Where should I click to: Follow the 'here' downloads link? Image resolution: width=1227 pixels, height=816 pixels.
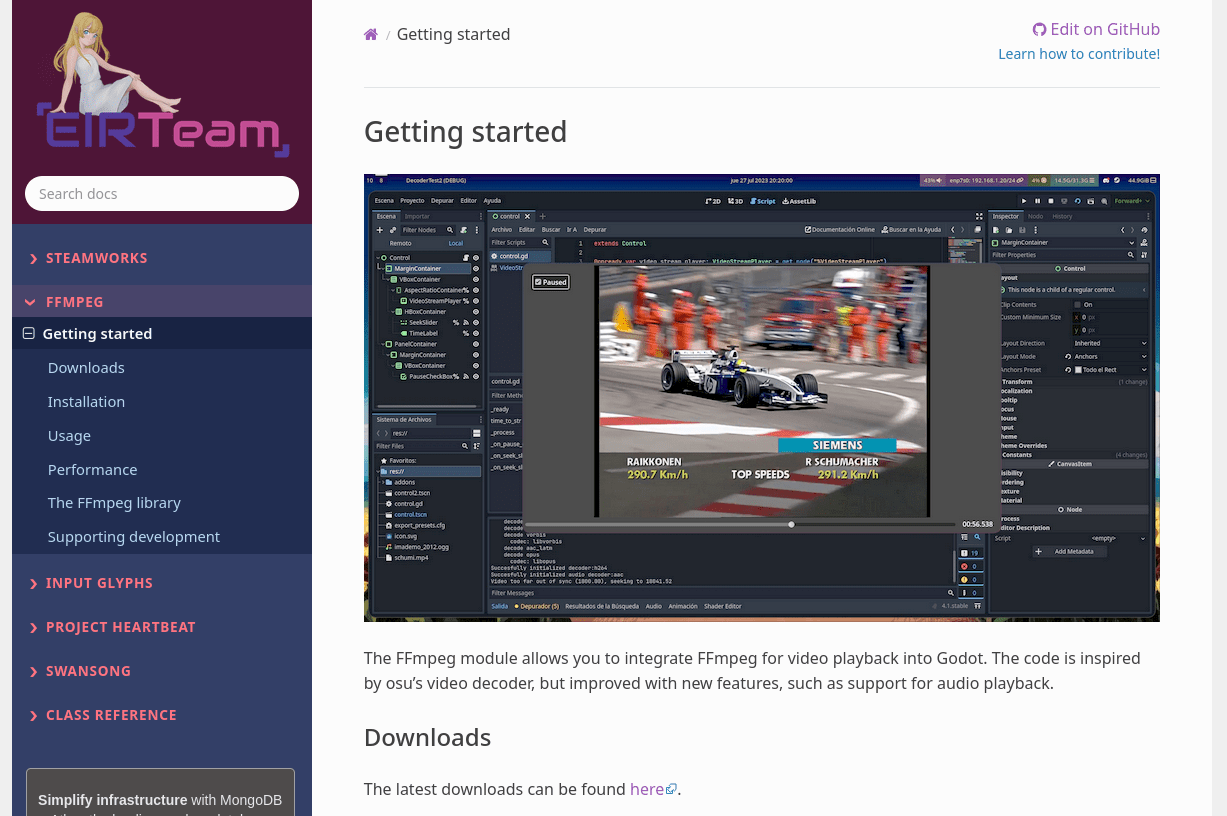pyautogui.click(x=653, y=789)
